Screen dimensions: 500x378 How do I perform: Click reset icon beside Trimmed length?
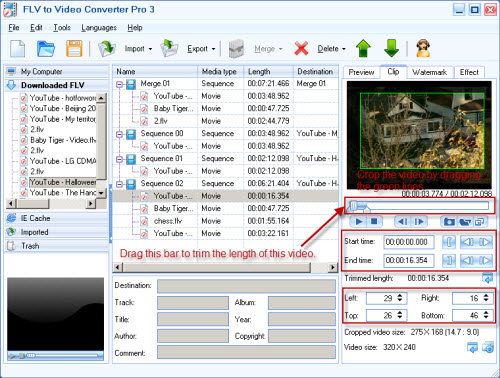pyautogui.click(x=487, y=278)
